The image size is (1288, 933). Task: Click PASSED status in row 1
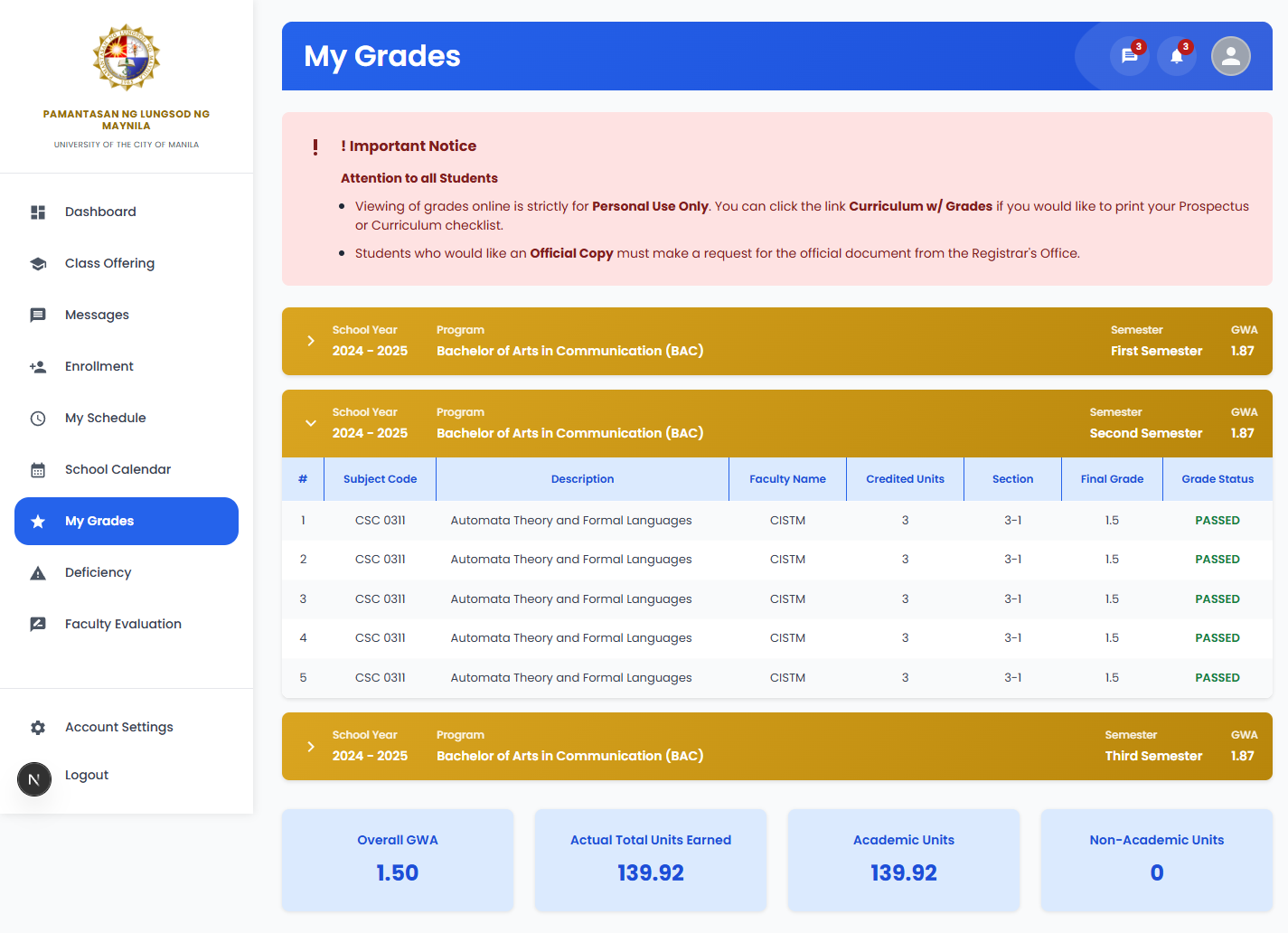(1217, 521)
